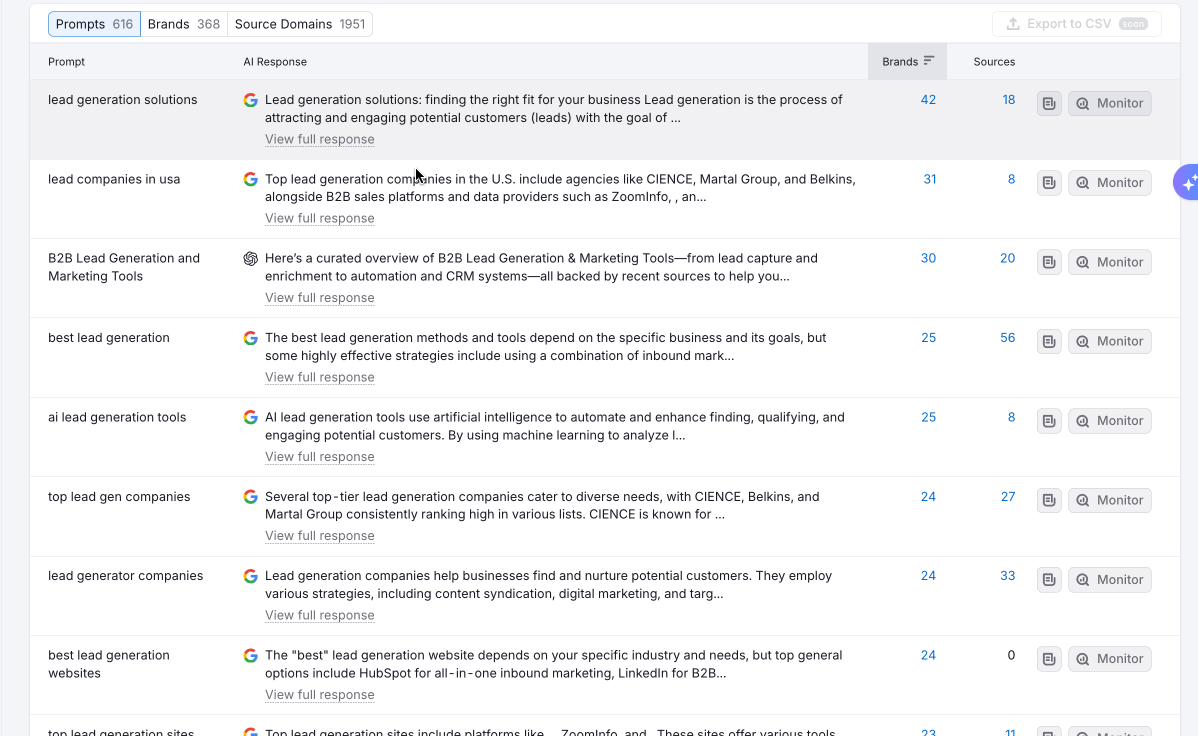
Task: View full response for ai lead generation tools
Action: pyautogui.click(x=320, y=457)
